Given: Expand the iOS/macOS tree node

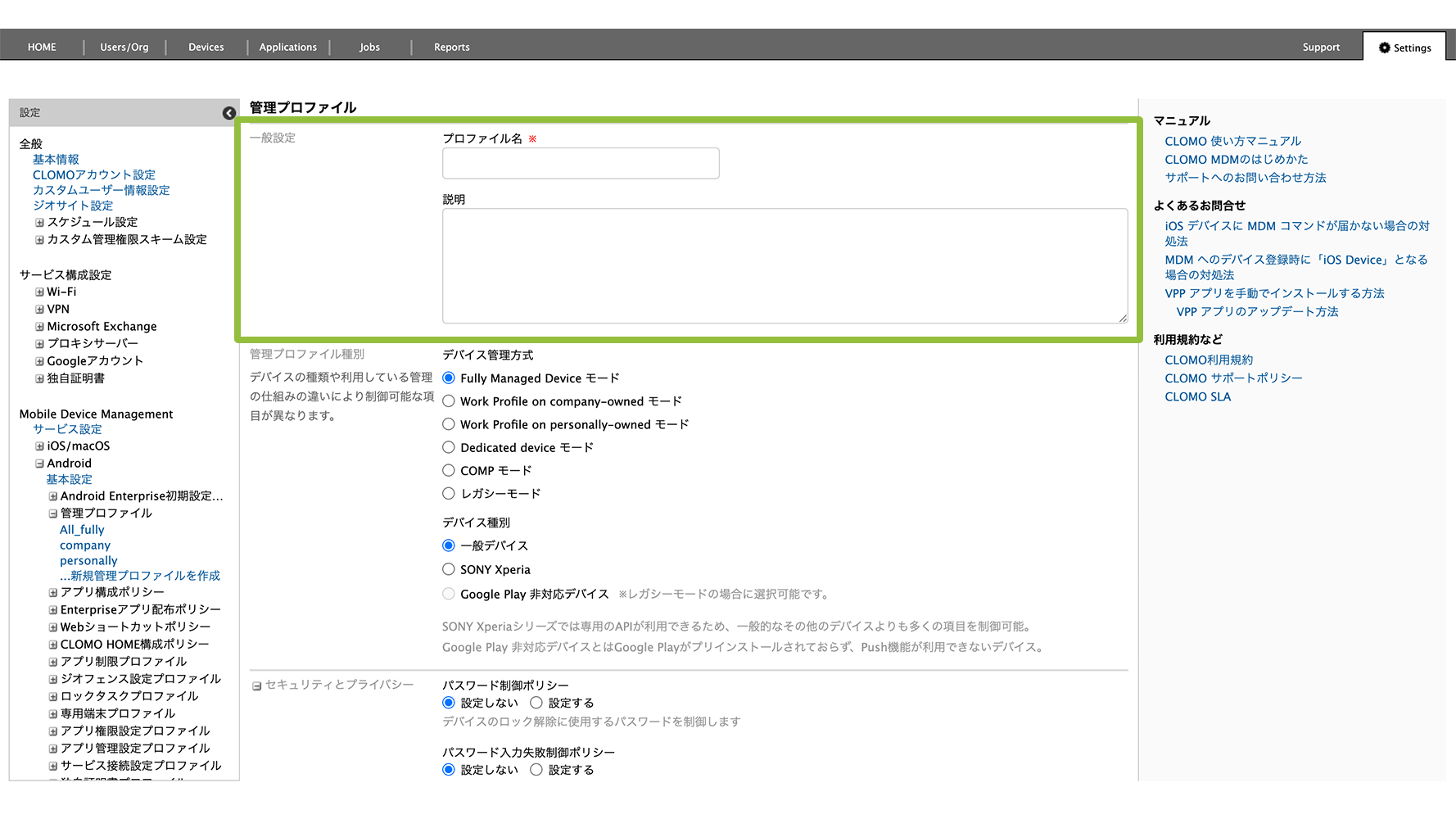Looking at the screenshot, I should click(x=39, y=446).
